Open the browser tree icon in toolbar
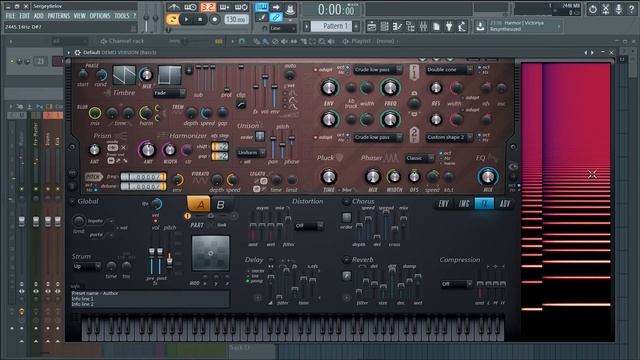640x360 pixels. coord(411,27)
